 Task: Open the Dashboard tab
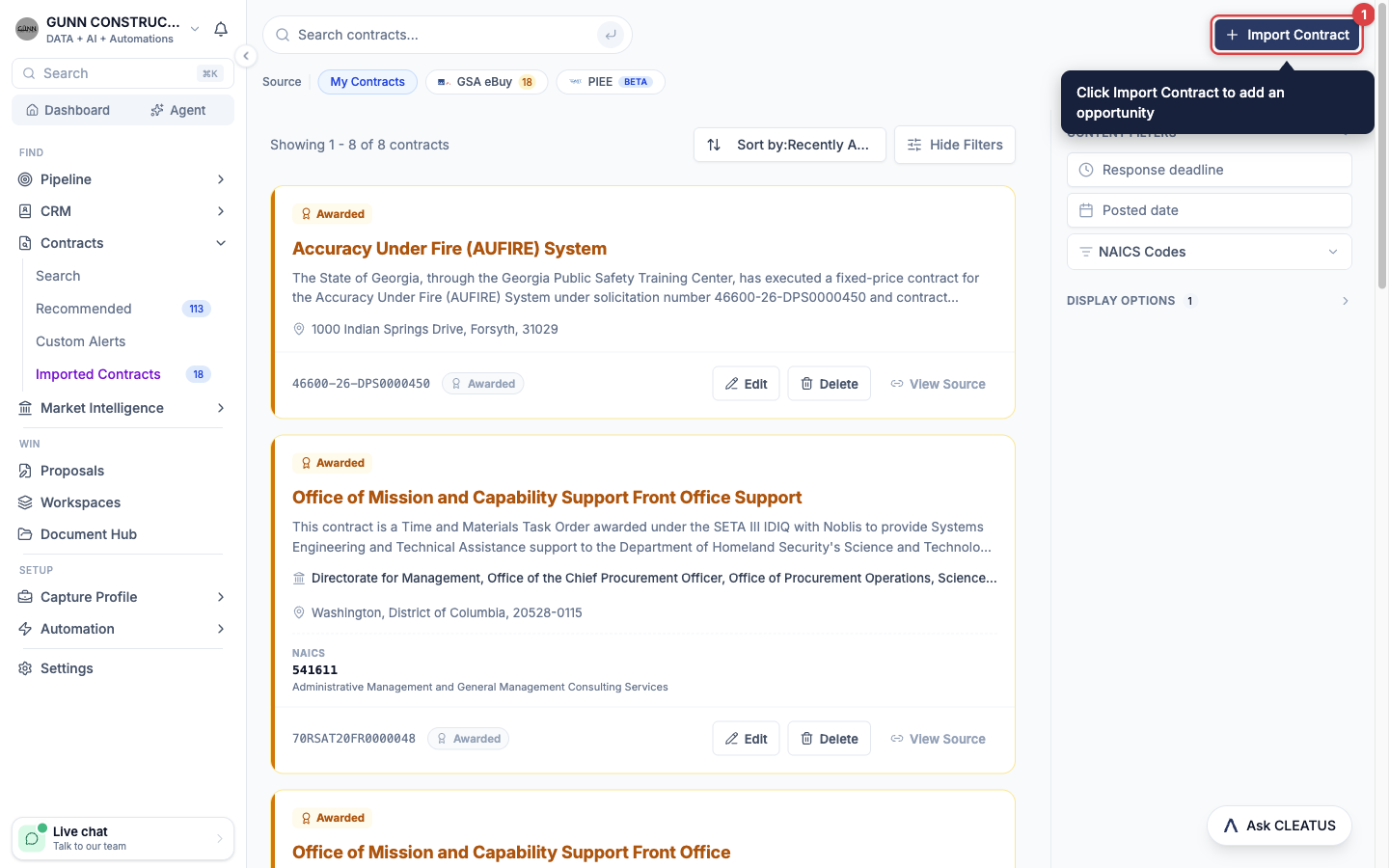coord(68,110)
